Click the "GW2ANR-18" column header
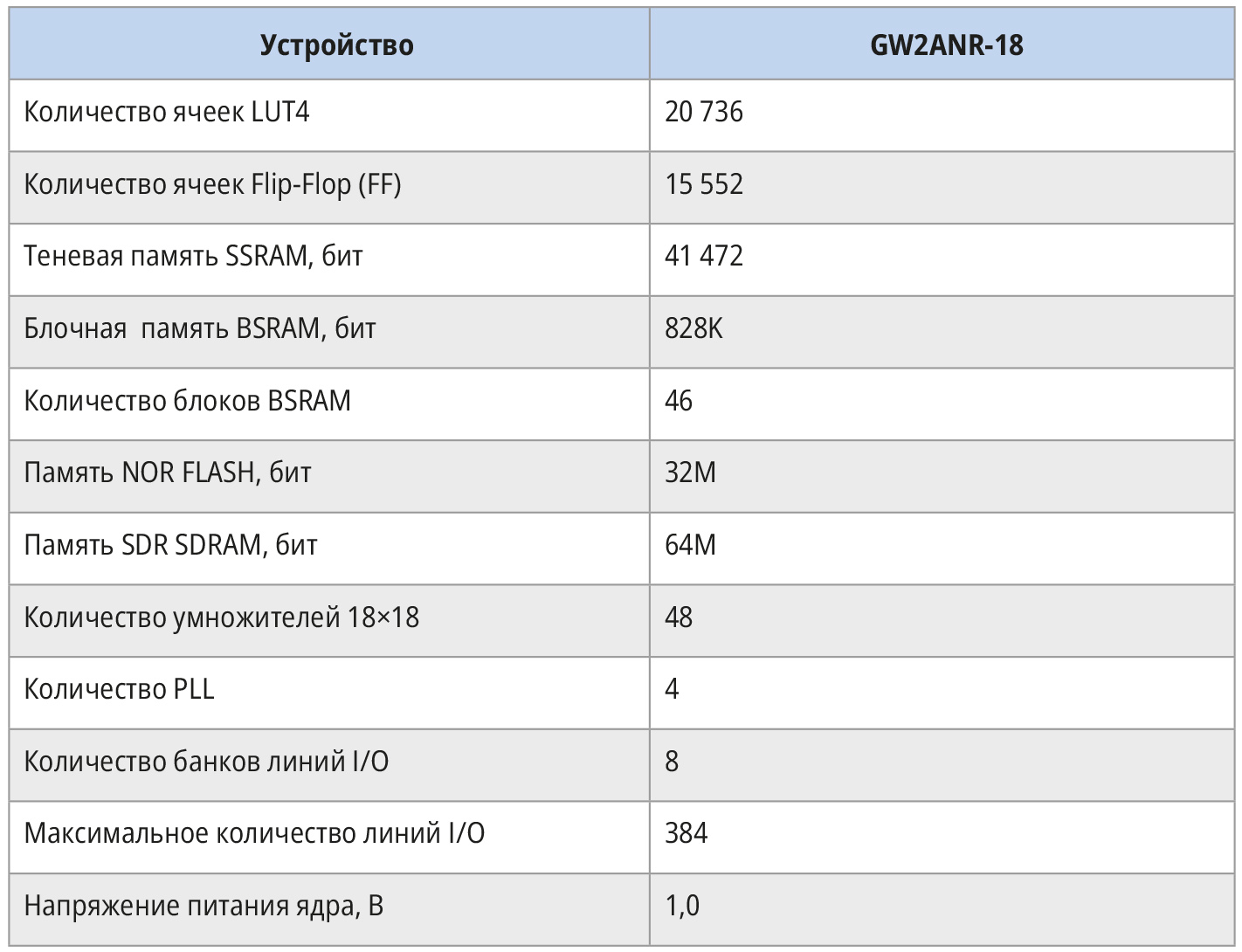Image resolution: width=1242 pixels, height=952 pixels. point(946,45)
